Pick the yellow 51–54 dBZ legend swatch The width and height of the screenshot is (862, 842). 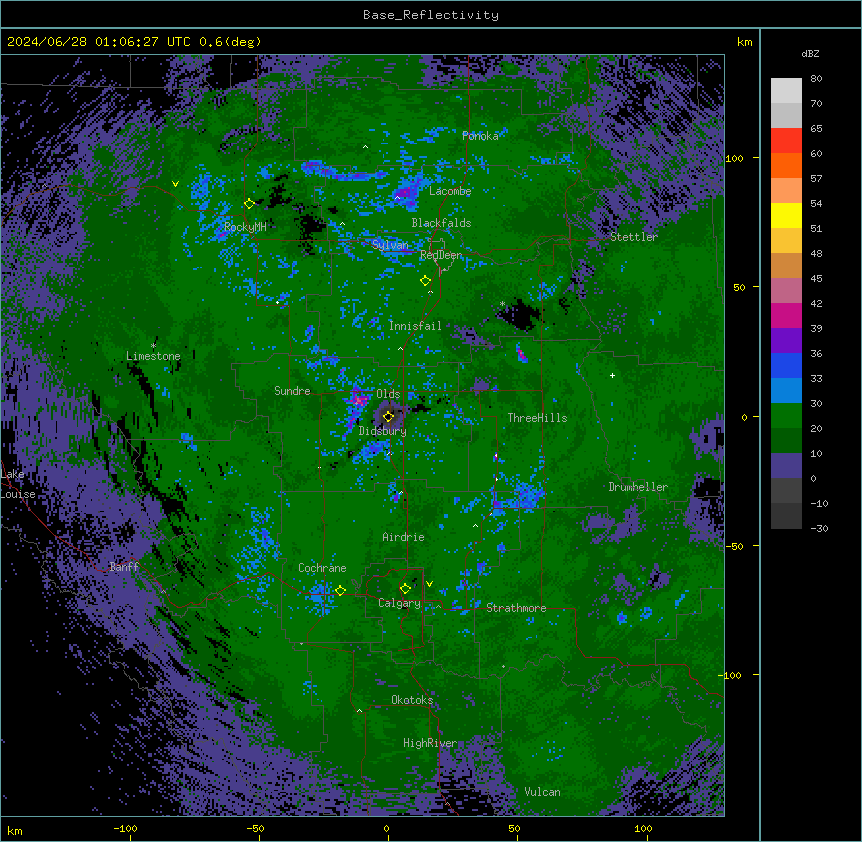786,215
